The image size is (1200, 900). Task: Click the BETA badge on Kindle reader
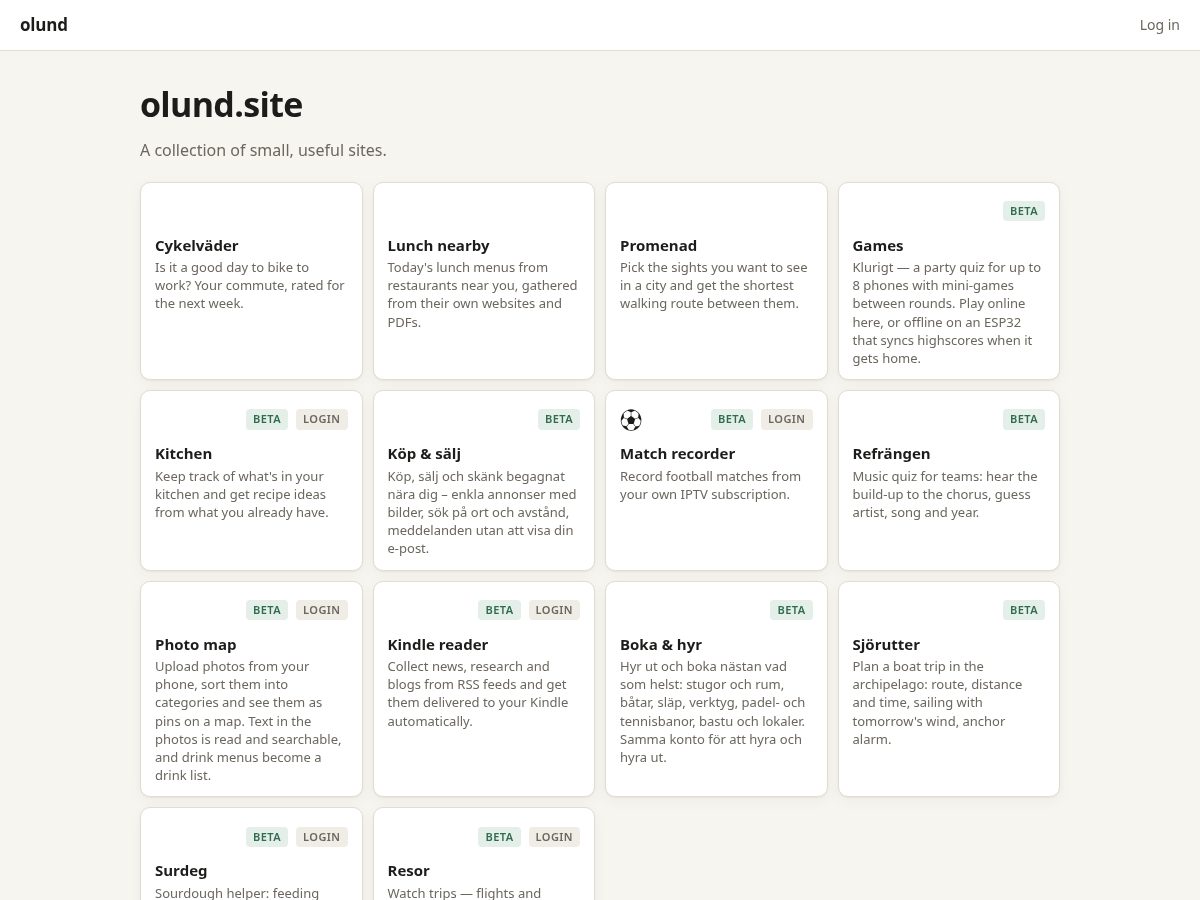[x=499, y=610]
